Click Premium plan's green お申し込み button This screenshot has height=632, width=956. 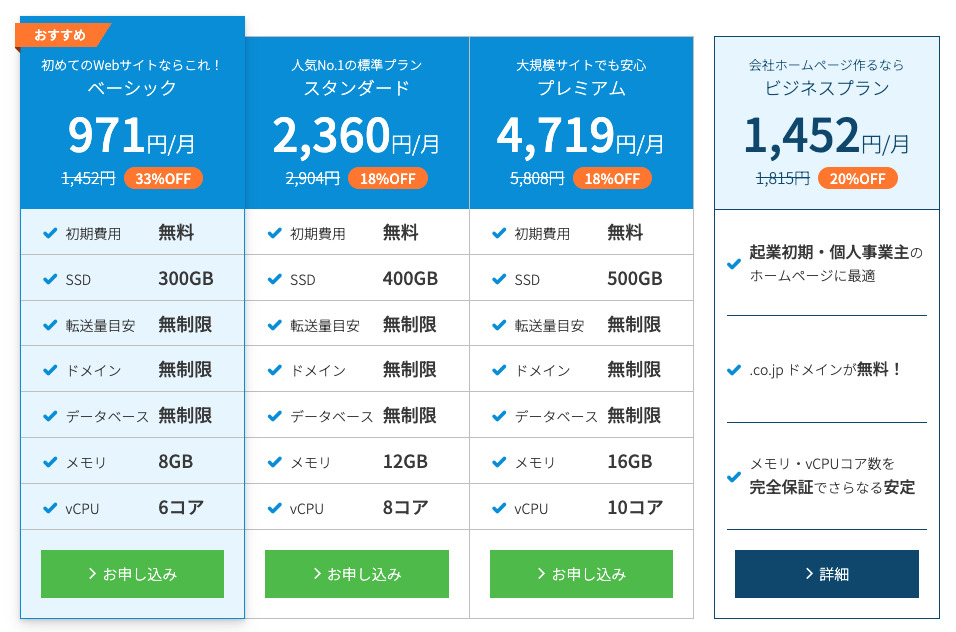(x=581, y=574)
